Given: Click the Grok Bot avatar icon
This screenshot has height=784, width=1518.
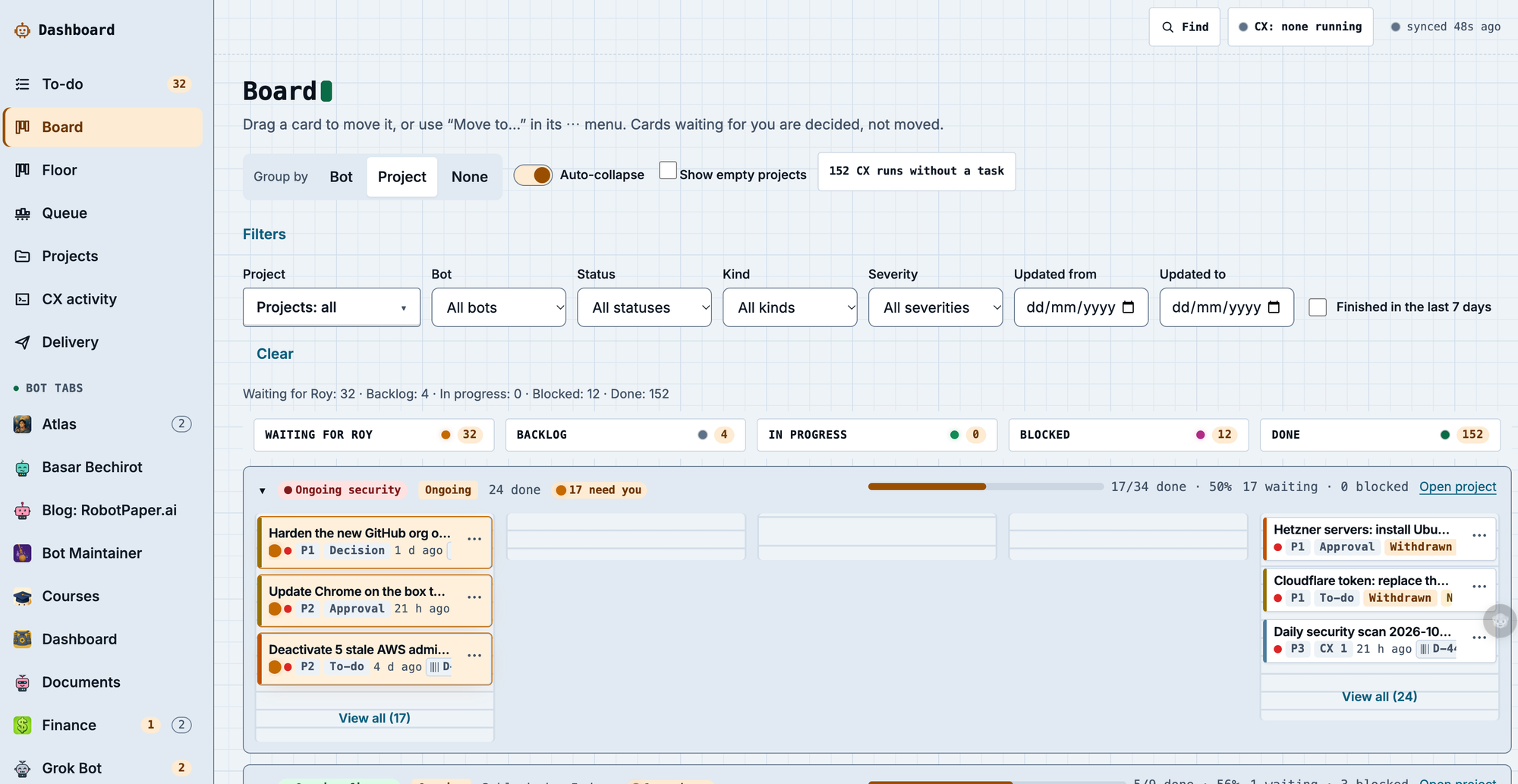Looking at the screenshot, I should pos(23,768).
